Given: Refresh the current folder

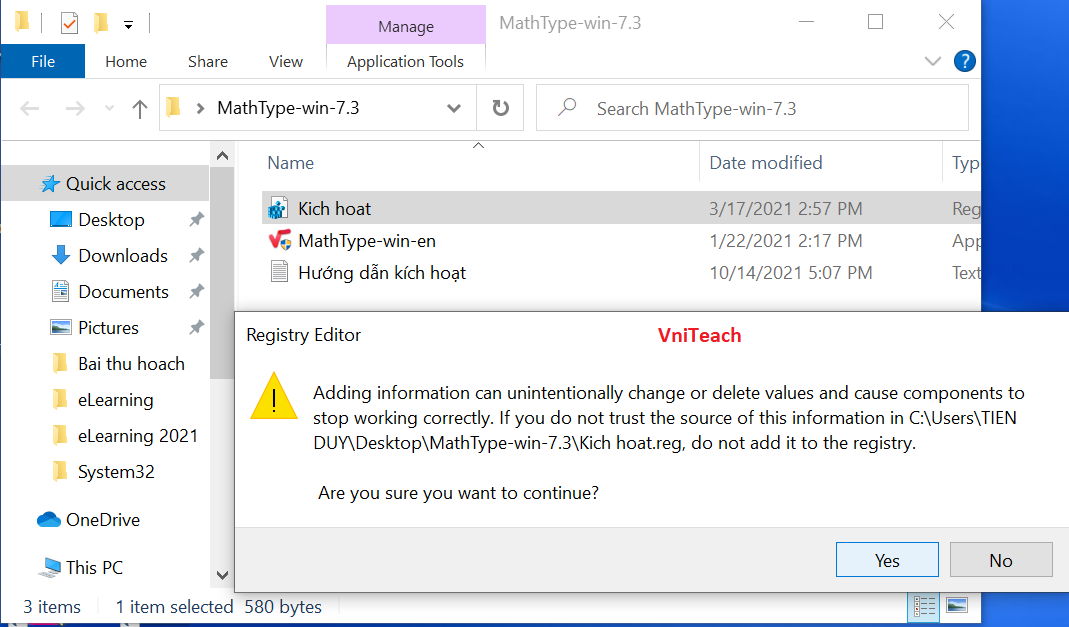Looking at the screenshot, I should [x=500, y=108].
